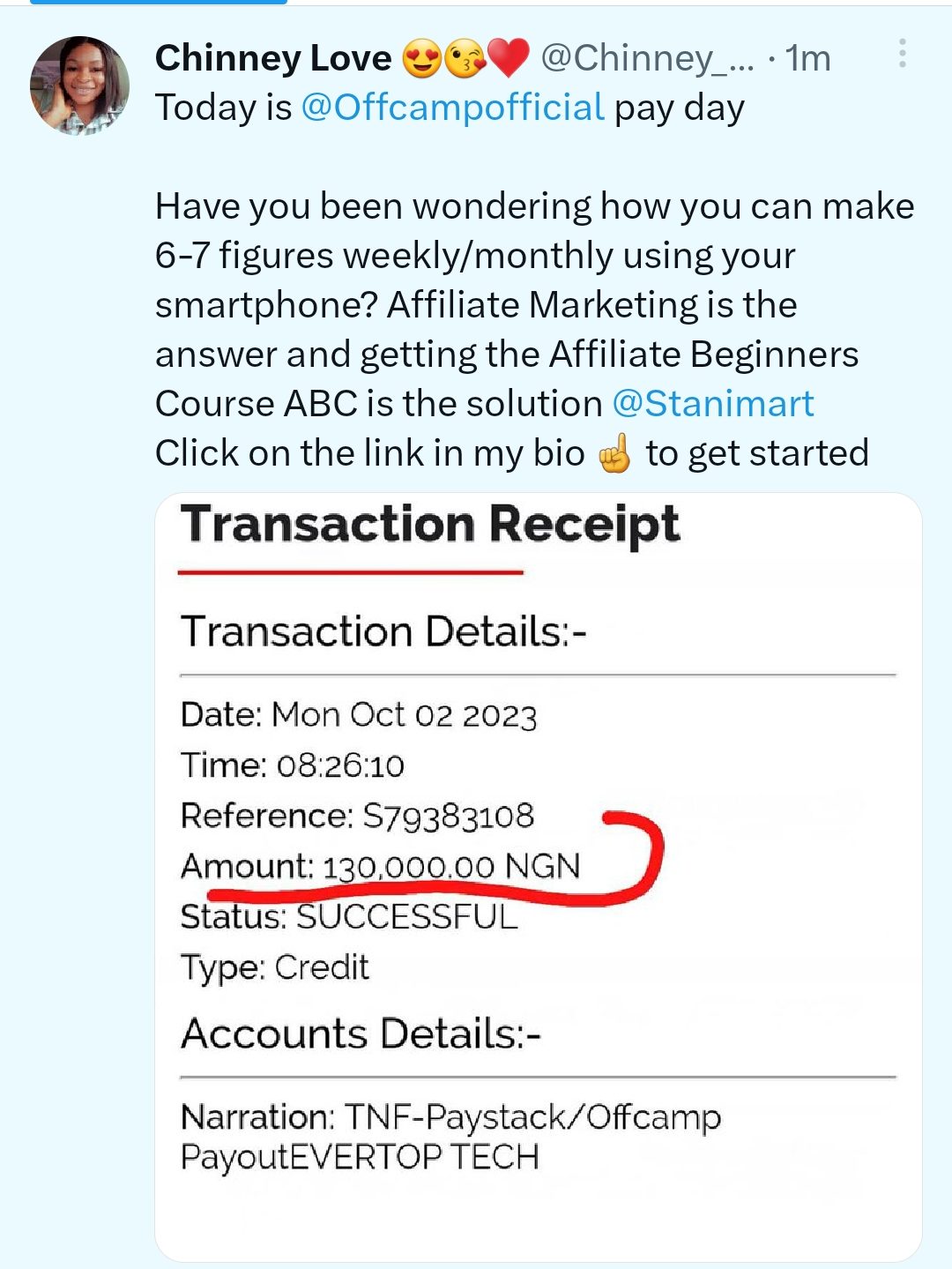
Task: Open Chinney Love's profile picture
Action: [79, 86]
